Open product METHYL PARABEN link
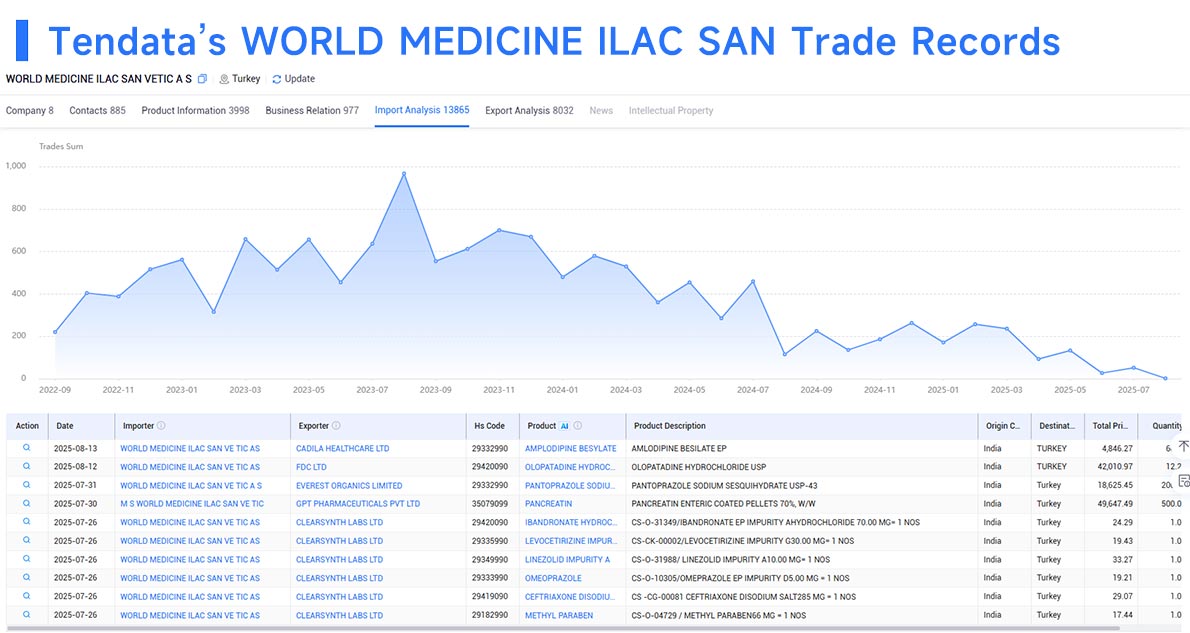The width and height of the screenshot is (1190, 633). (x=559, y=616)
